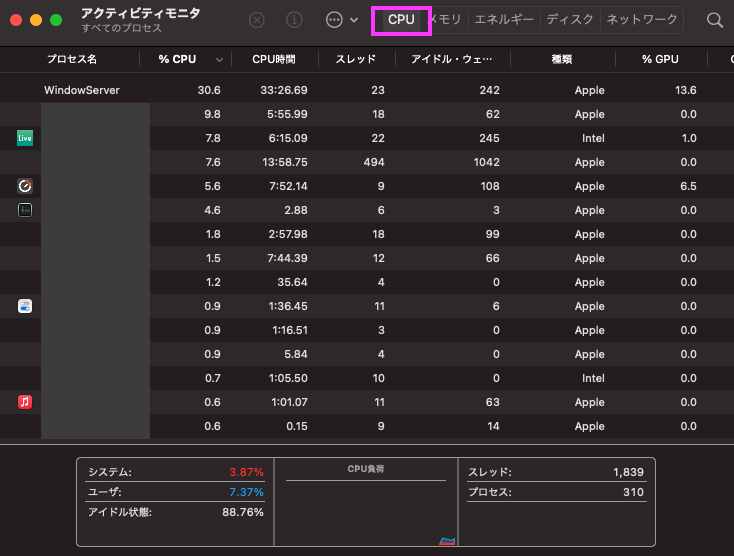Viewport: 734px width, 556px height.
Task: Click the すべてのプロセス subtitle
Action: [x=121, y=28]
